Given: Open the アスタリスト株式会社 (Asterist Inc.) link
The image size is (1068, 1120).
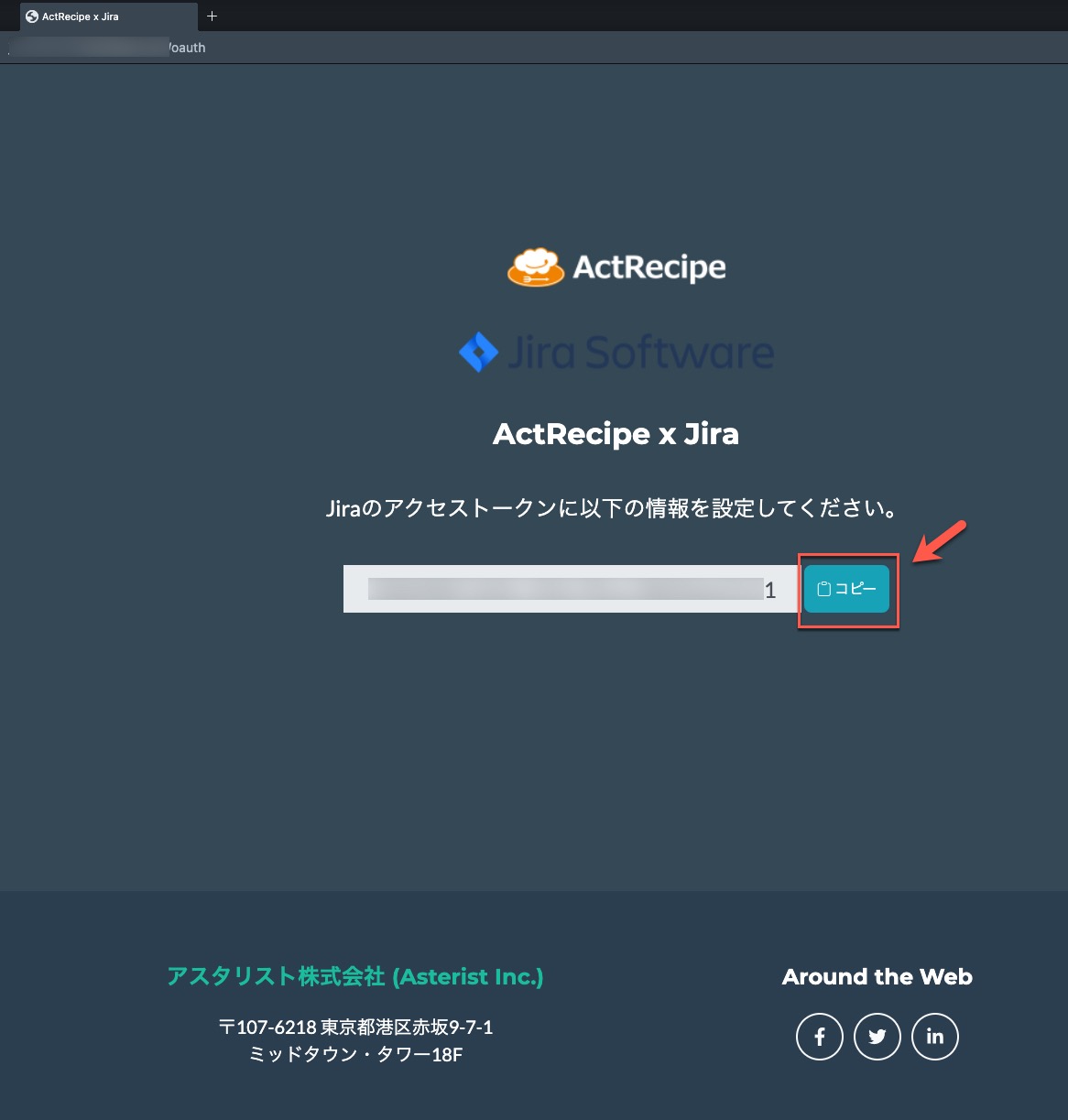Looking at the screenshot, I should (355, 976).
